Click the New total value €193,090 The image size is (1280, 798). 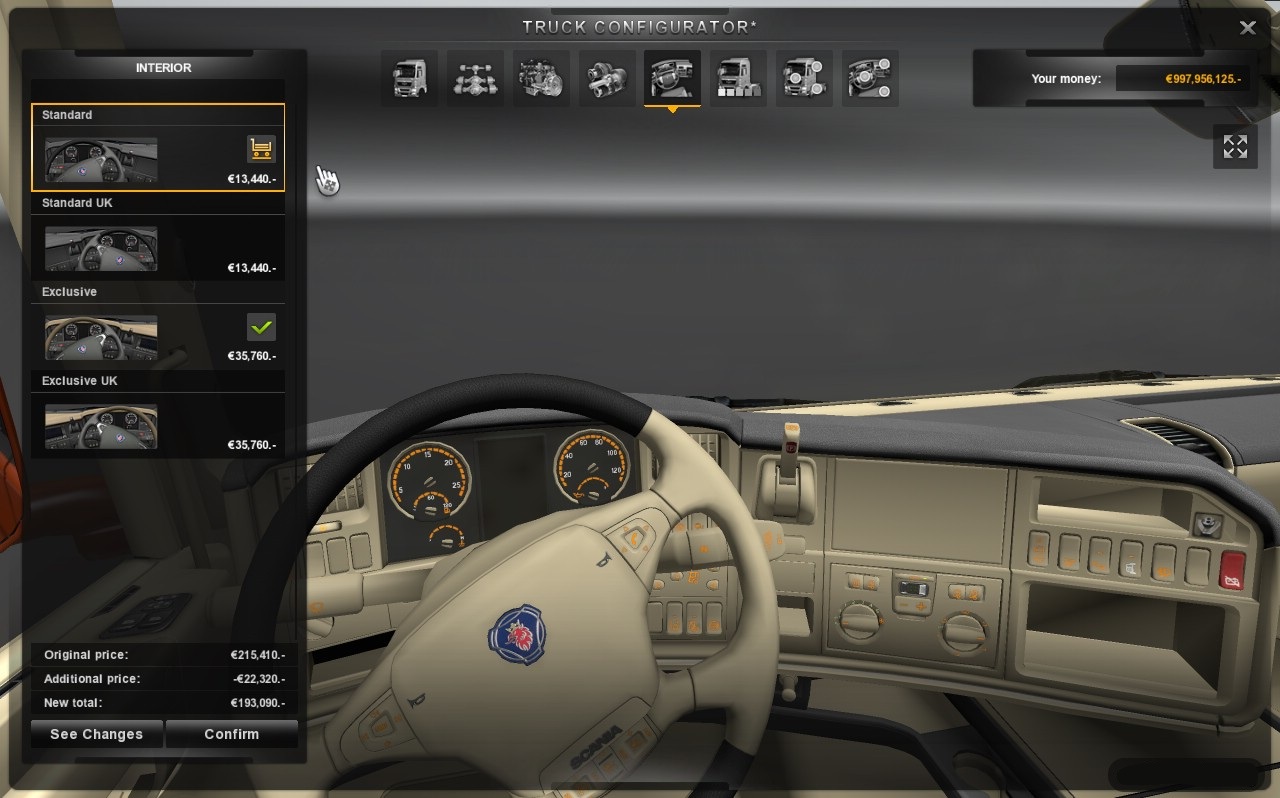(257, 703)
